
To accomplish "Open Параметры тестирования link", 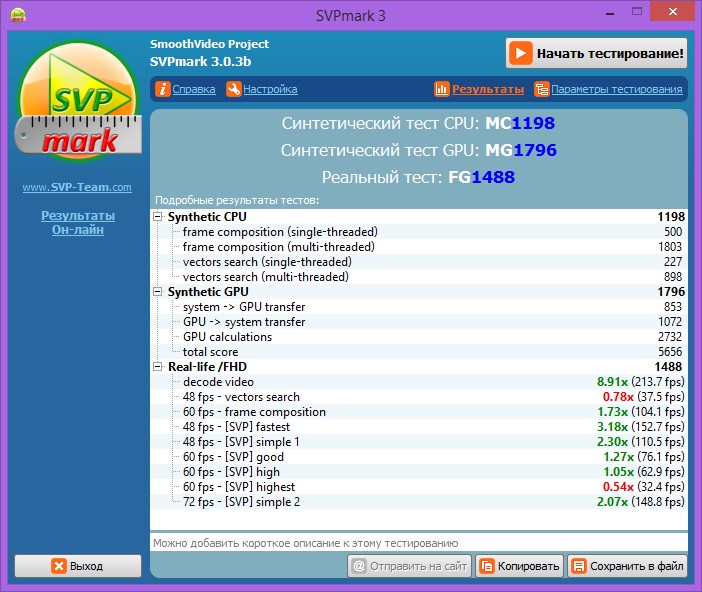I will pos(617,89).
